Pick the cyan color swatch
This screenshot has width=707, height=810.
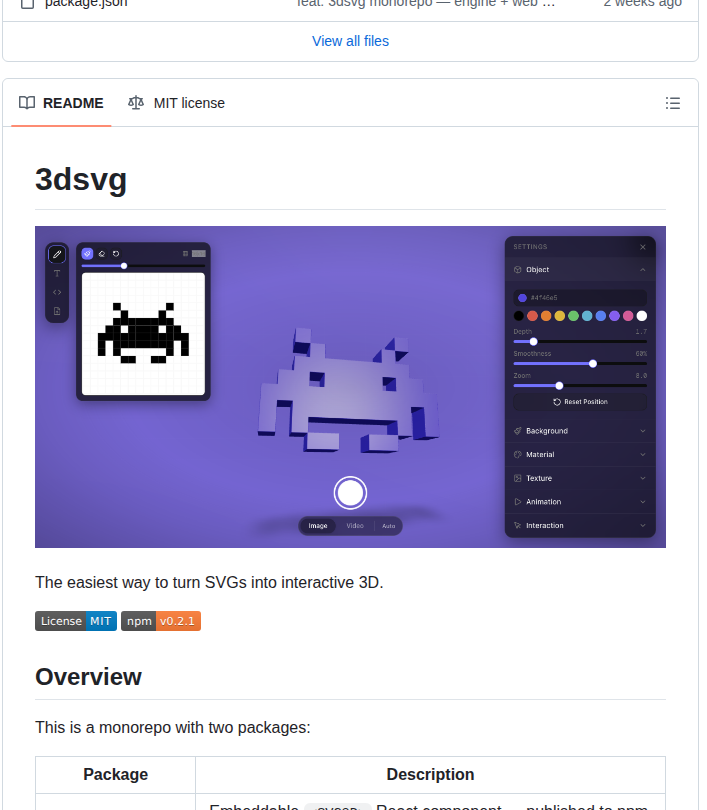point(587,316)
